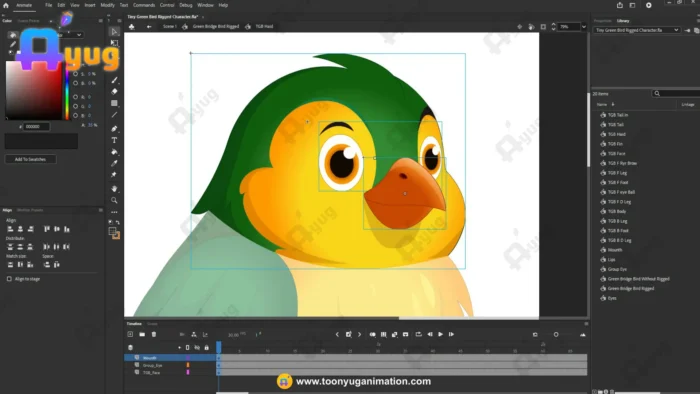Click the library search field

pyautogui.click(x=676, y=94)
